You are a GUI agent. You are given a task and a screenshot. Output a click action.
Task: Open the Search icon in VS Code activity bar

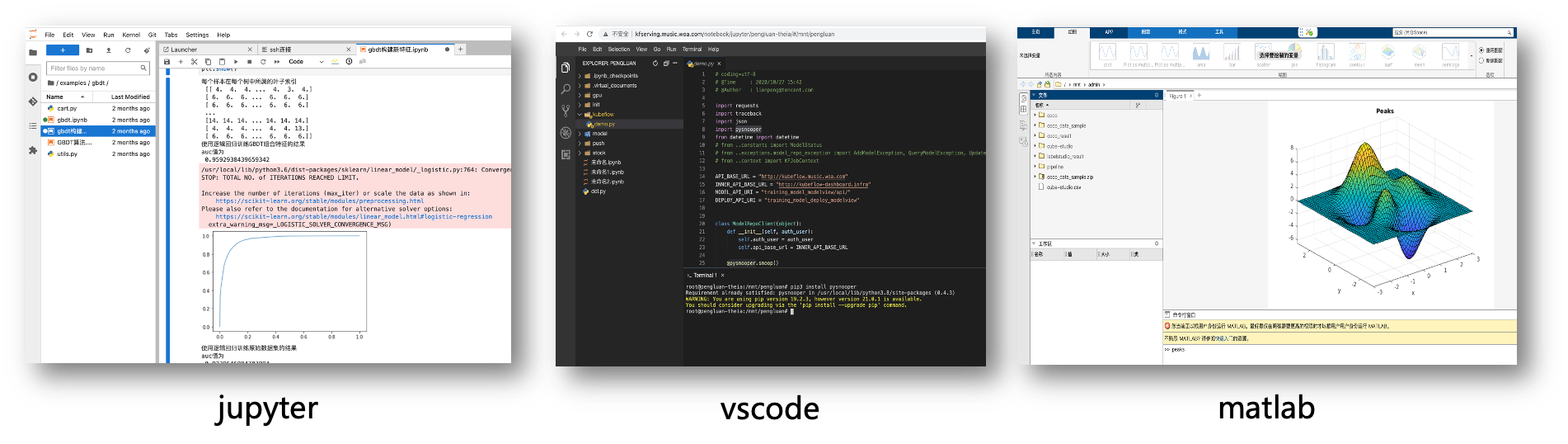566,89
